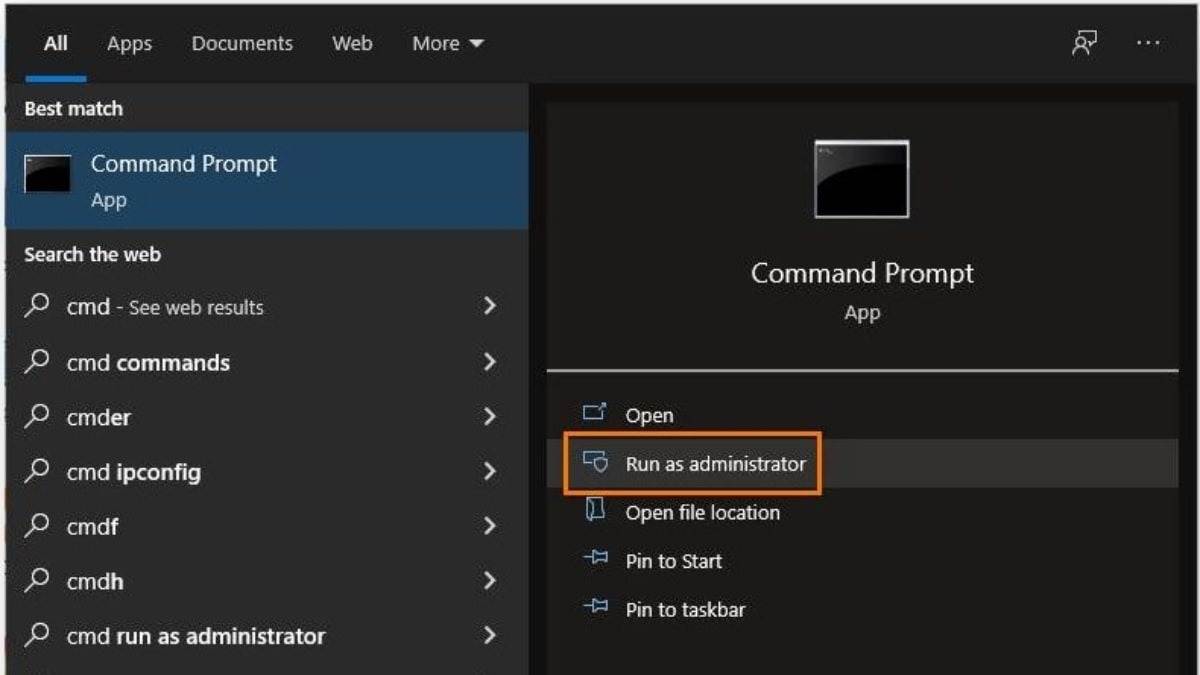1200x675 pixels.
Task: Click the 'cmd commands' suggestion text
Action: (148, 362)
